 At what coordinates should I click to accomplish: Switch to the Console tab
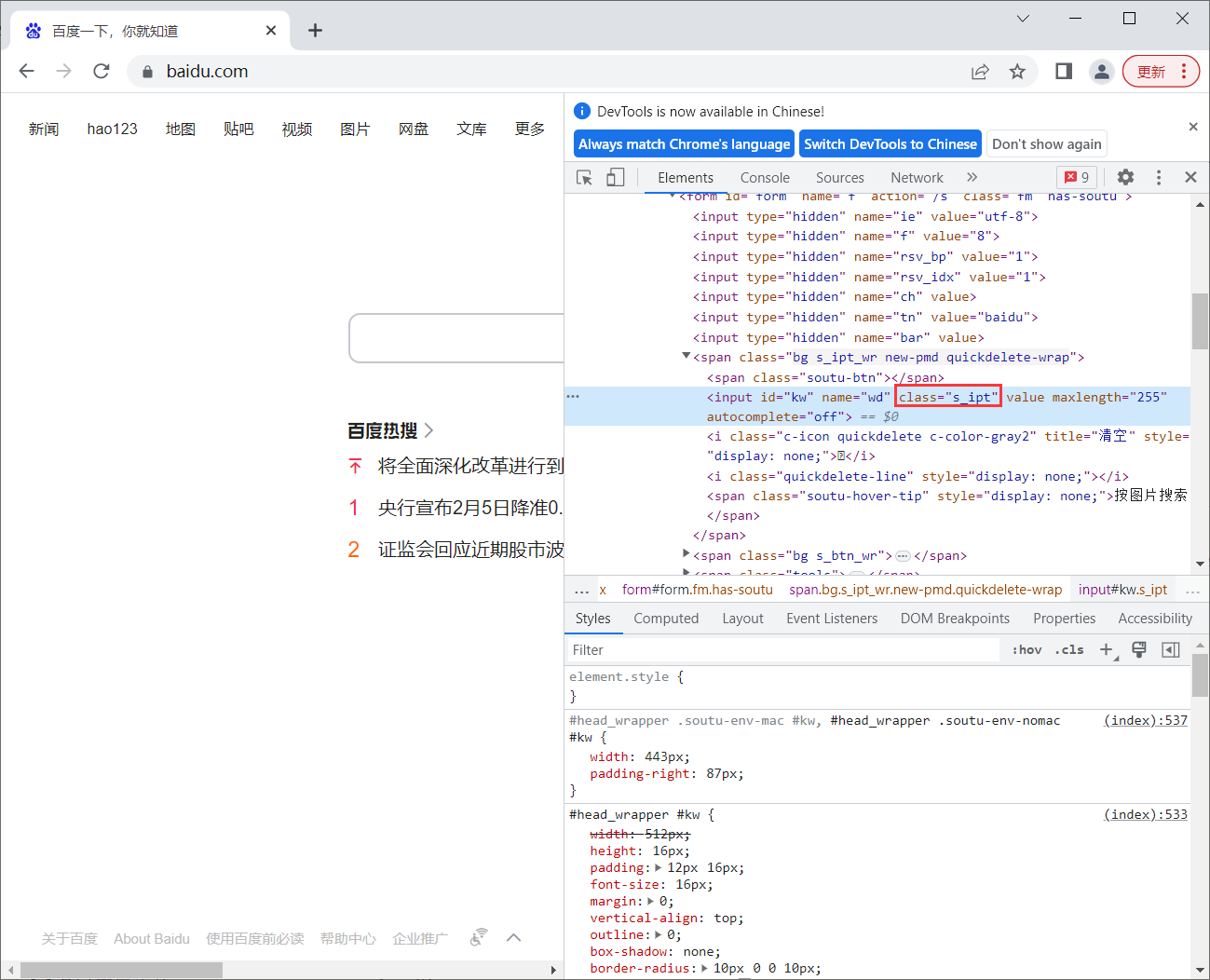tap(765, 177)
